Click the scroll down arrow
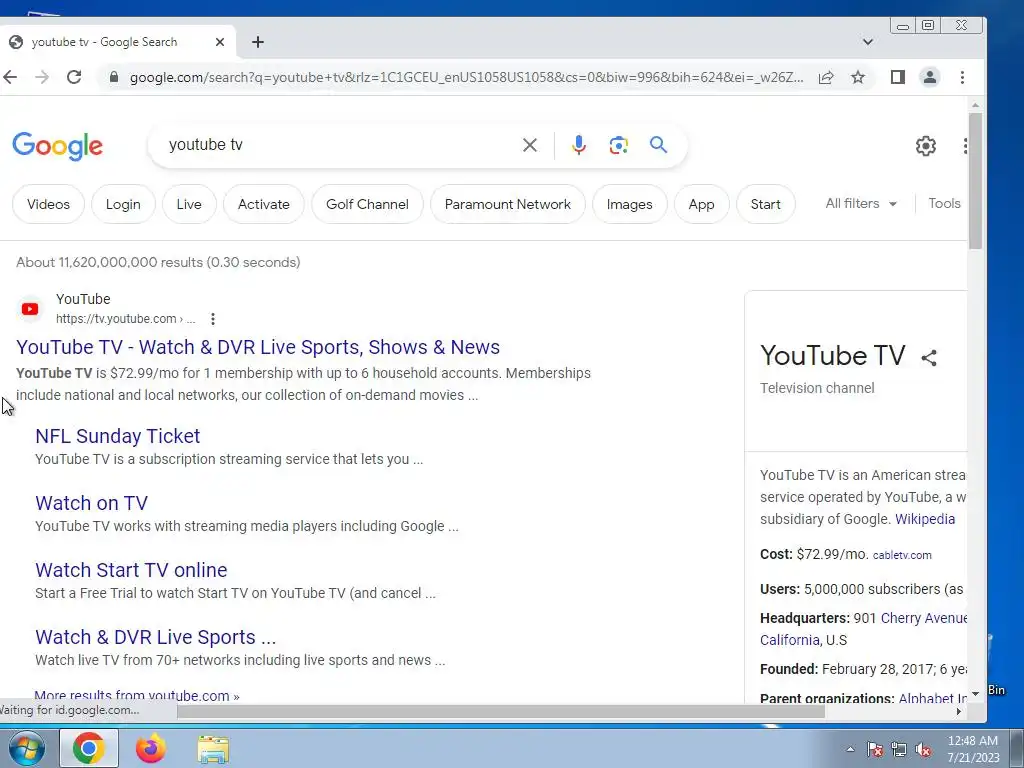 [x=975, y=694]
